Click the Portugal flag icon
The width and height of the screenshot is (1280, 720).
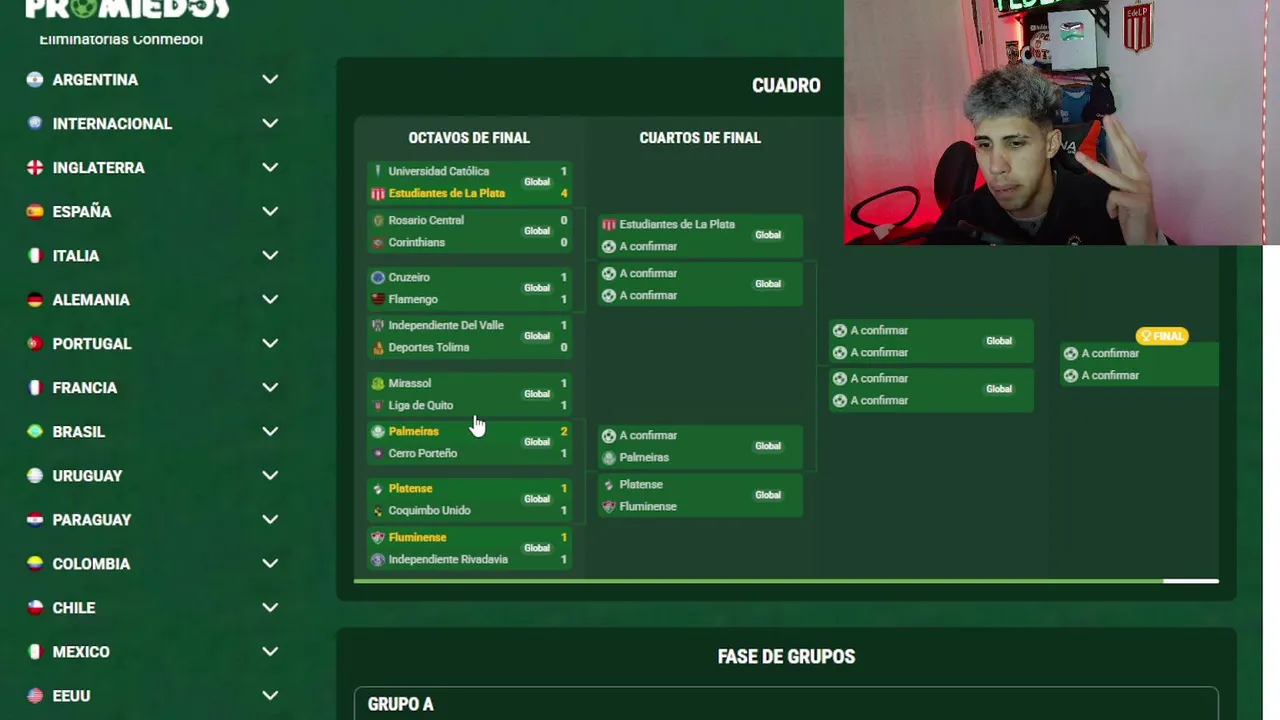pos(35,344)
